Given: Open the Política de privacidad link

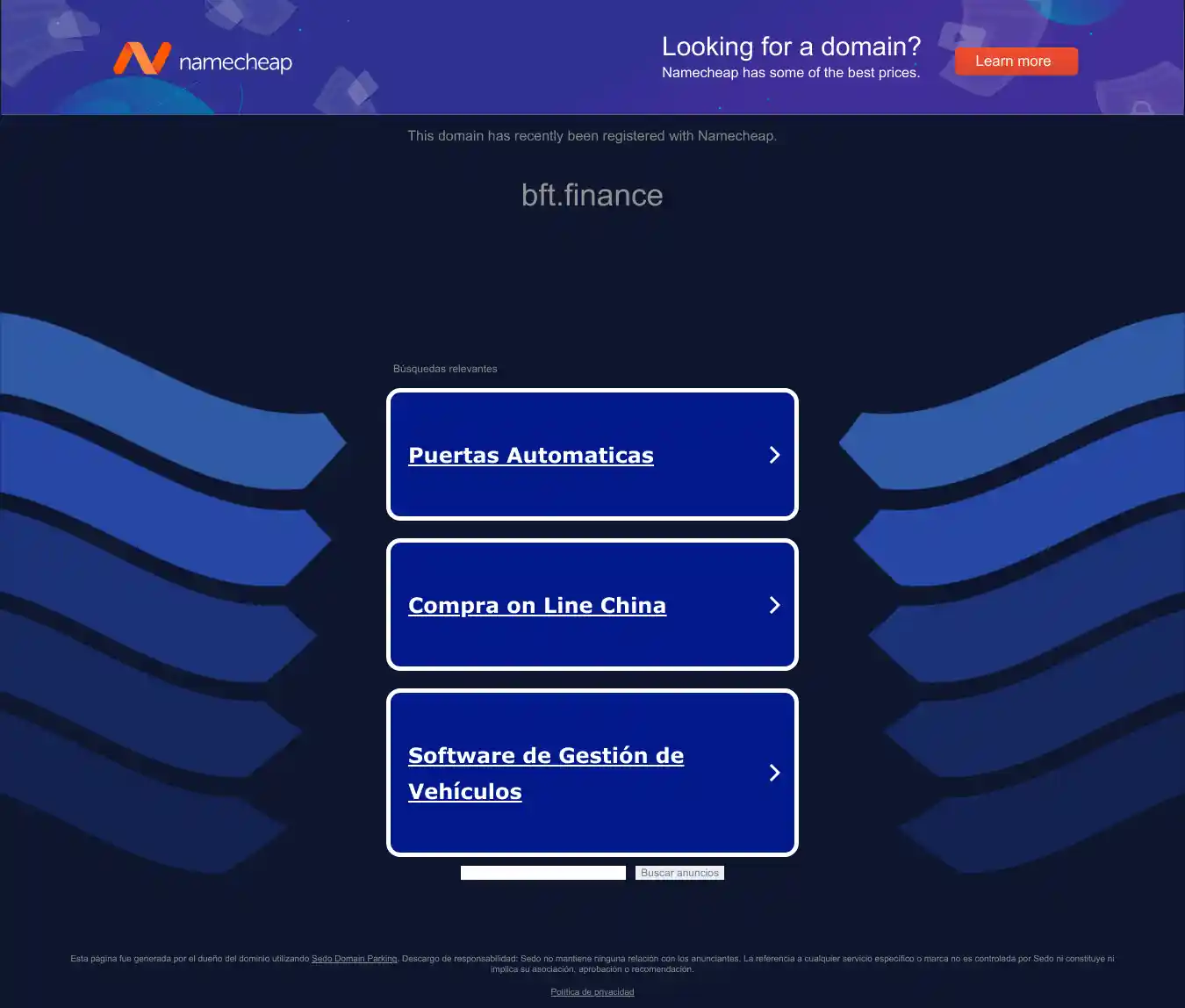Looking at the screenshot, I should click(592, 992).
